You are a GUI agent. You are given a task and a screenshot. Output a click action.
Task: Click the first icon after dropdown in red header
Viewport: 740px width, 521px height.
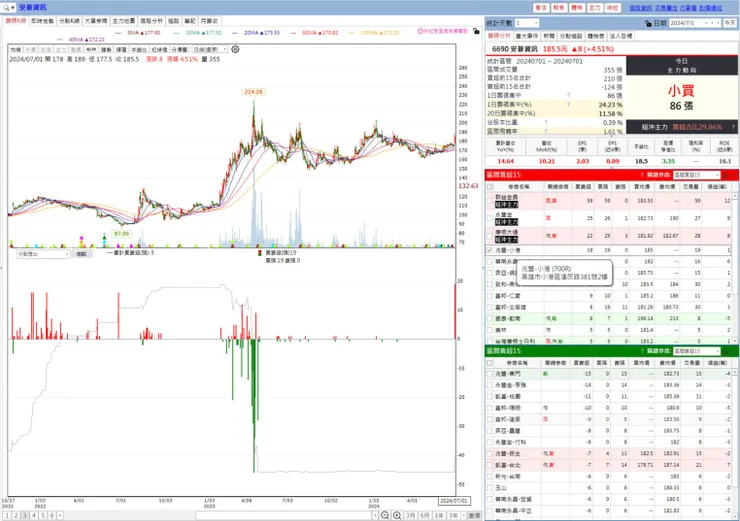point(726,175)
